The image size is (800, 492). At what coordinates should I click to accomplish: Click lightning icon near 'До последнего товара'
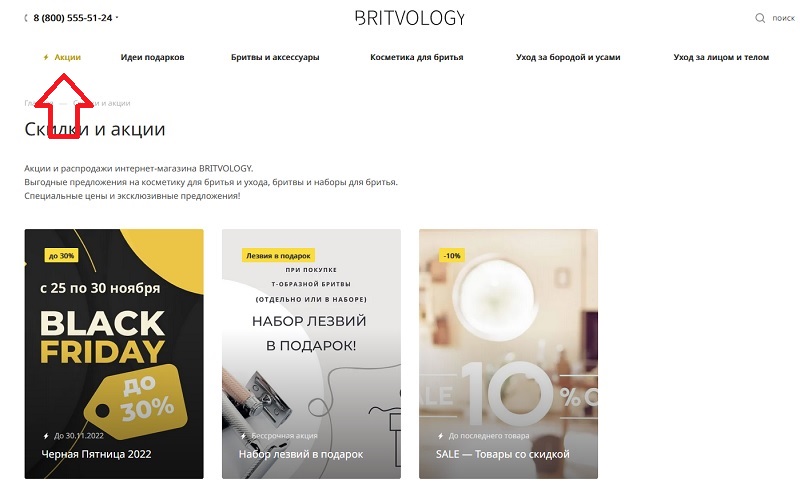440,436
